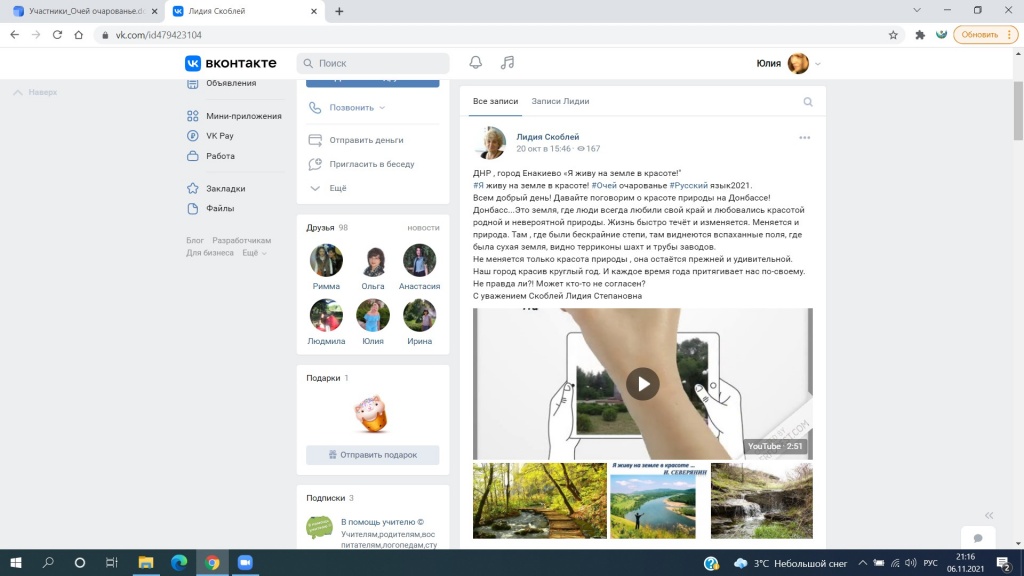Open the music note icon in header

pyautogui.click(x=507, y=63)
